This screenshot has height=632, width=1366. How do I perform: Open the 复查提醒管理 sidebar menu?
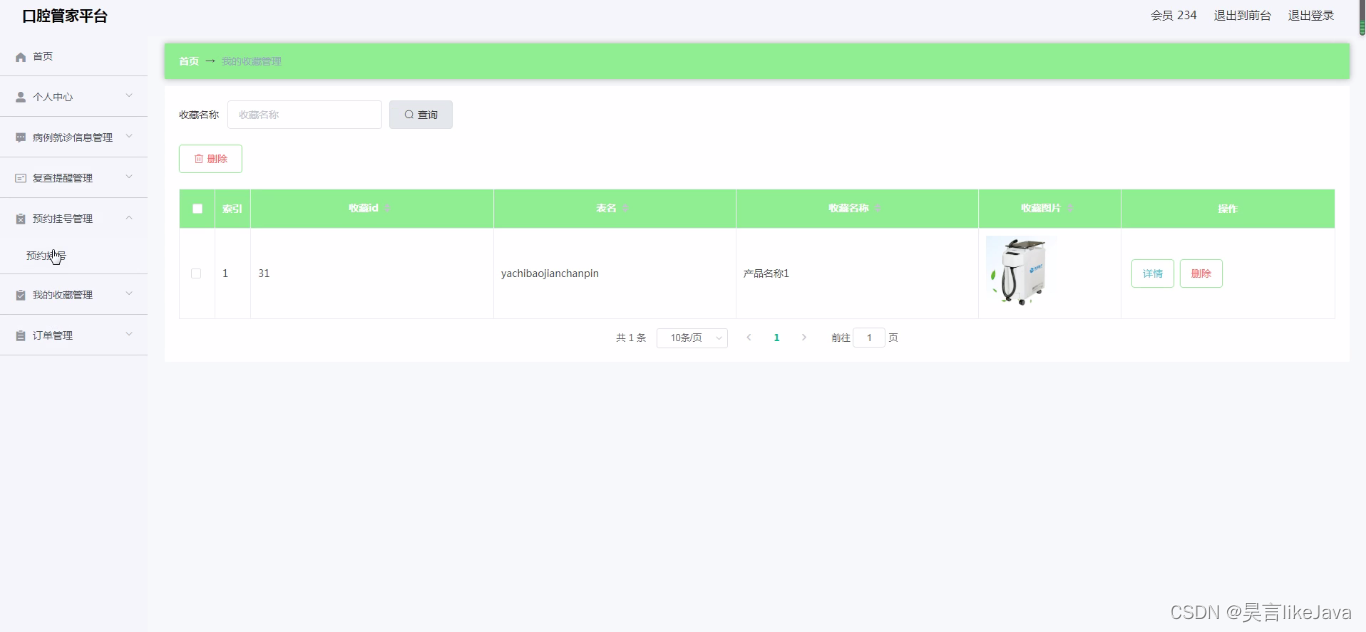74,178
